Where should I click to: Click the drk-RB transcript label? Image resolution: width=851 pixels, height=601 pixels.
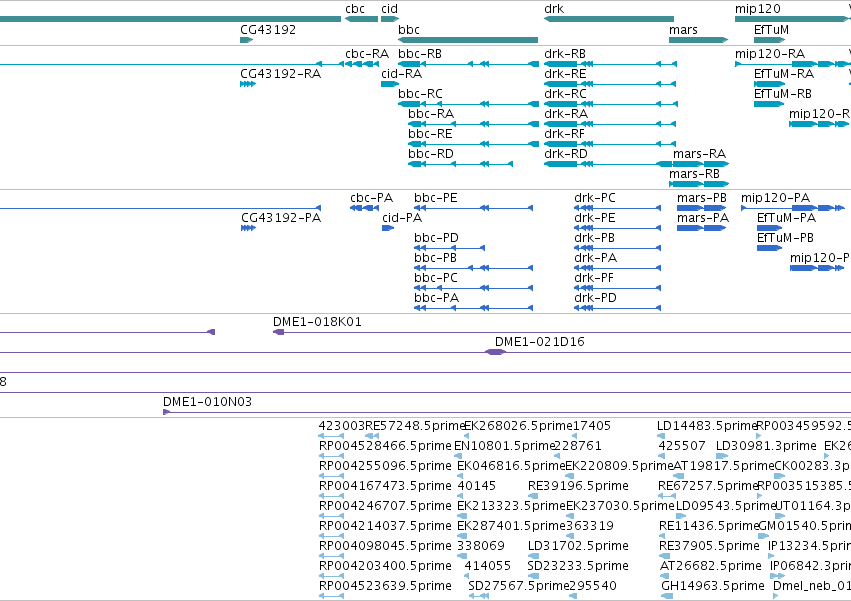(565, 54)
